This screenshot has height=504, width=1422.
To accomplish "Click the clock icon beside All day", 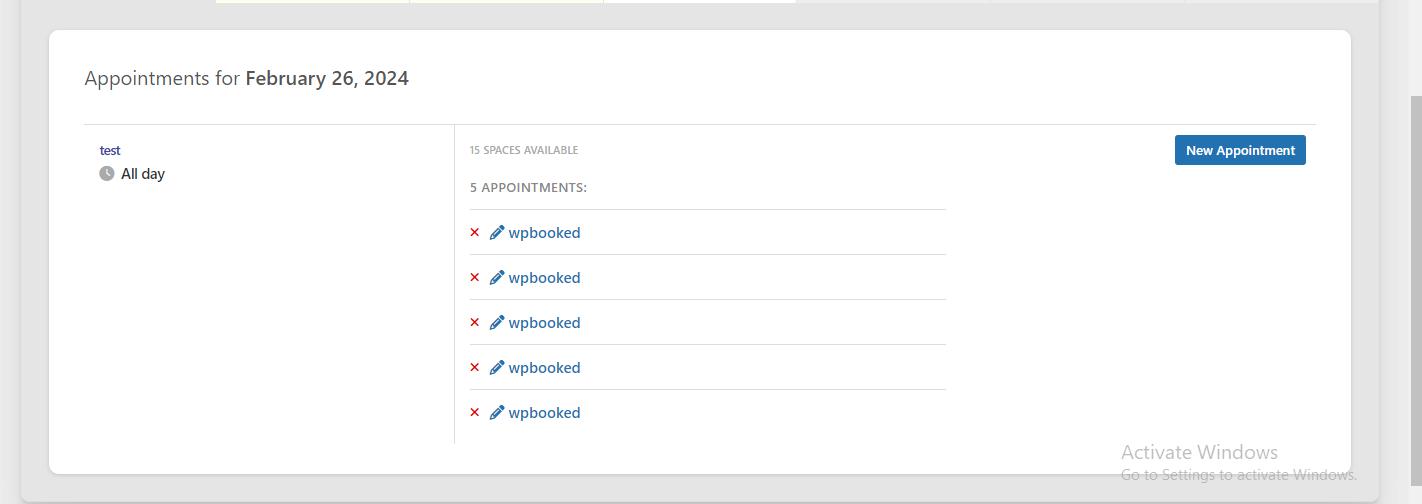I will [107, 174].
